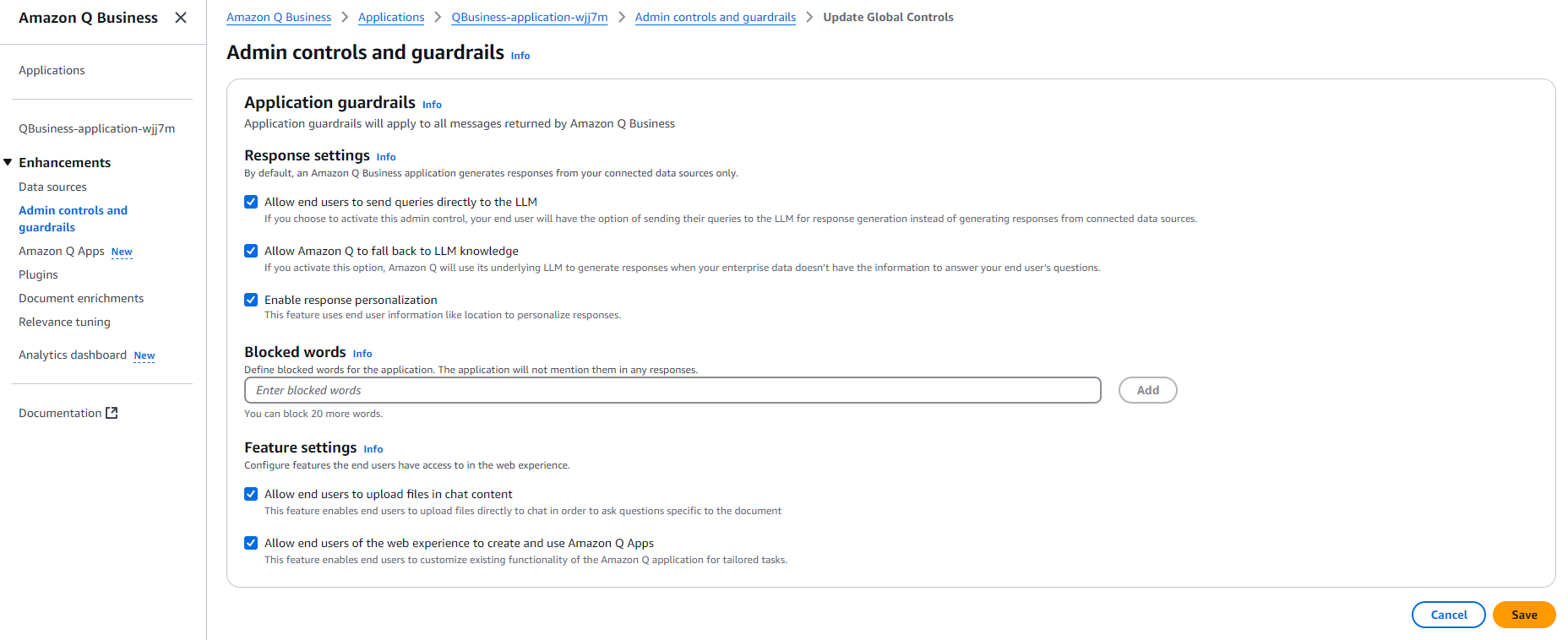
Task: Open Info next to page title
Action: [x=520, y=56]
